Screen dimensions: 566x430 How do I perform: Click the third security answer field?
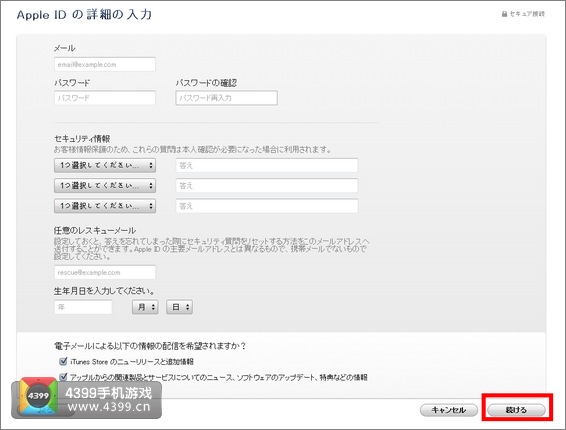pyautogui.click(x=267, y=206)
